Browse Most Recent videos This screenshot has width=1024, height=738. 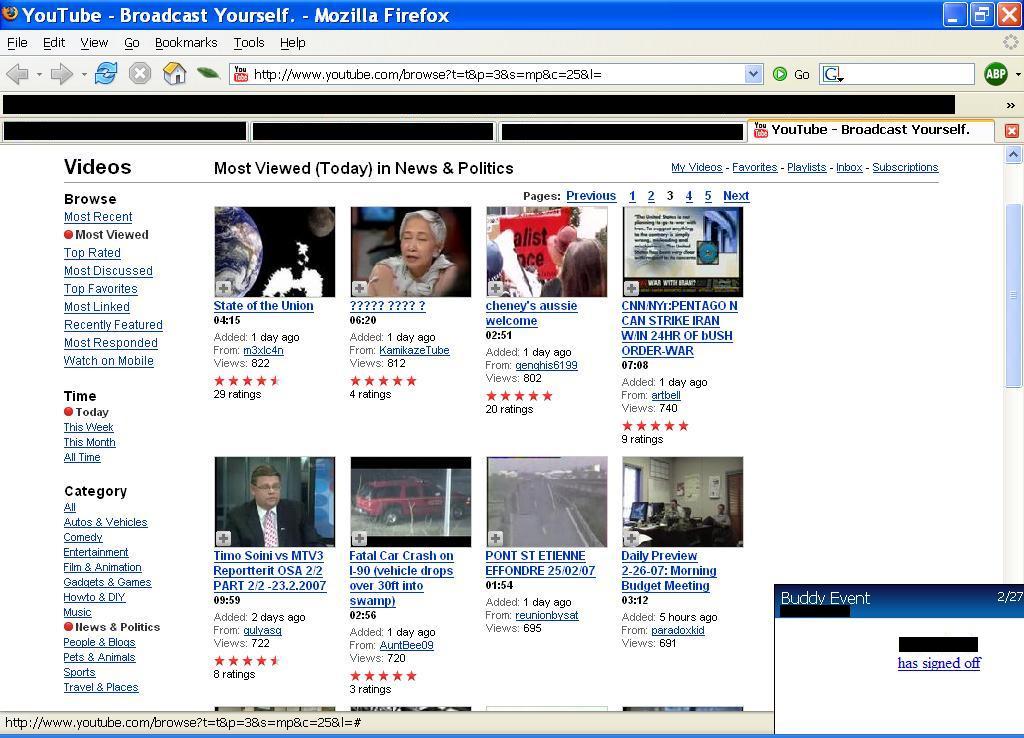[x=98, y=217]
